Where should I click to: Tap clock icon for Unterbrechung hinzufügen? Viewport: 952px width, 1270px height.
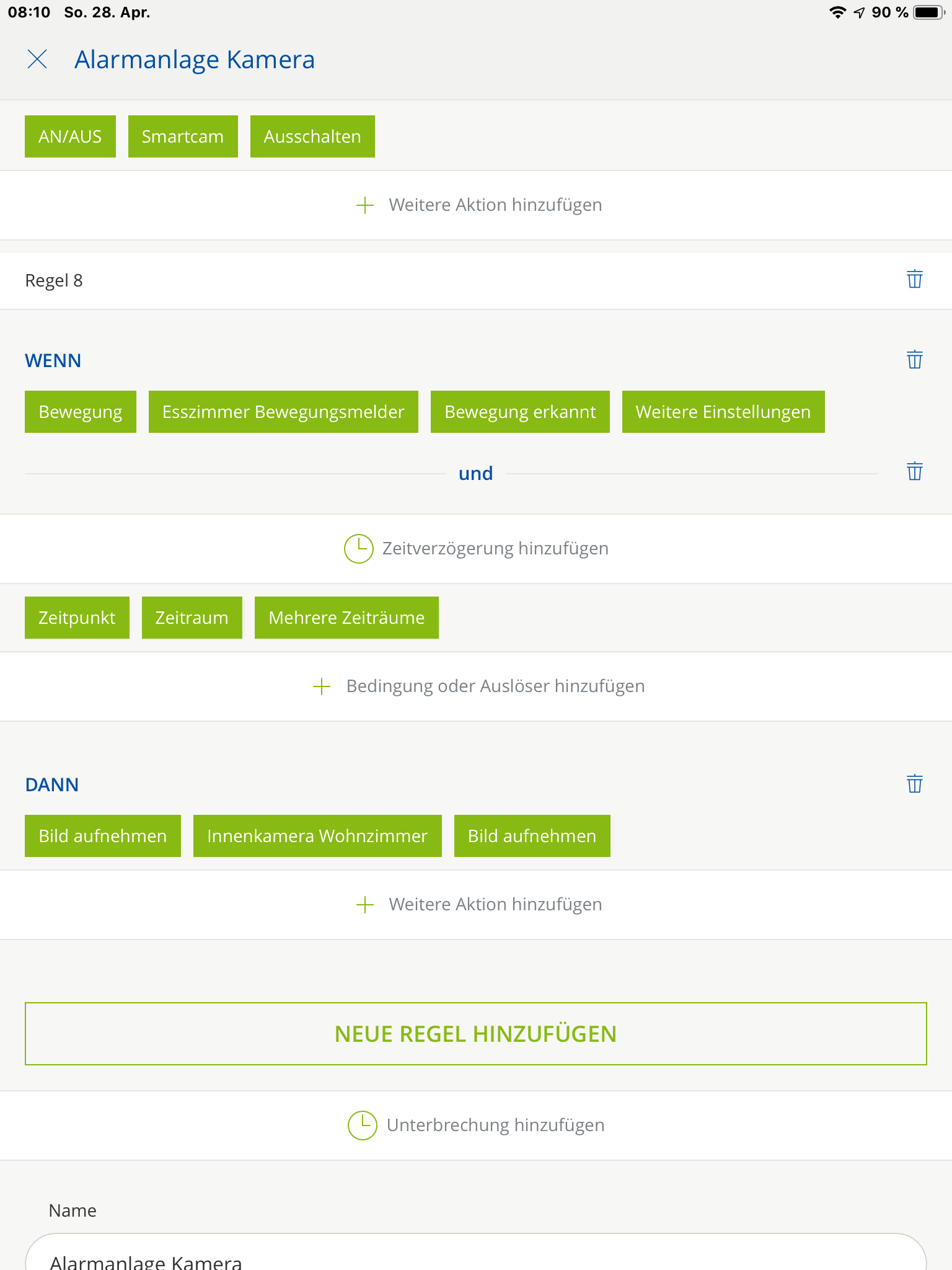point(362,1126)
